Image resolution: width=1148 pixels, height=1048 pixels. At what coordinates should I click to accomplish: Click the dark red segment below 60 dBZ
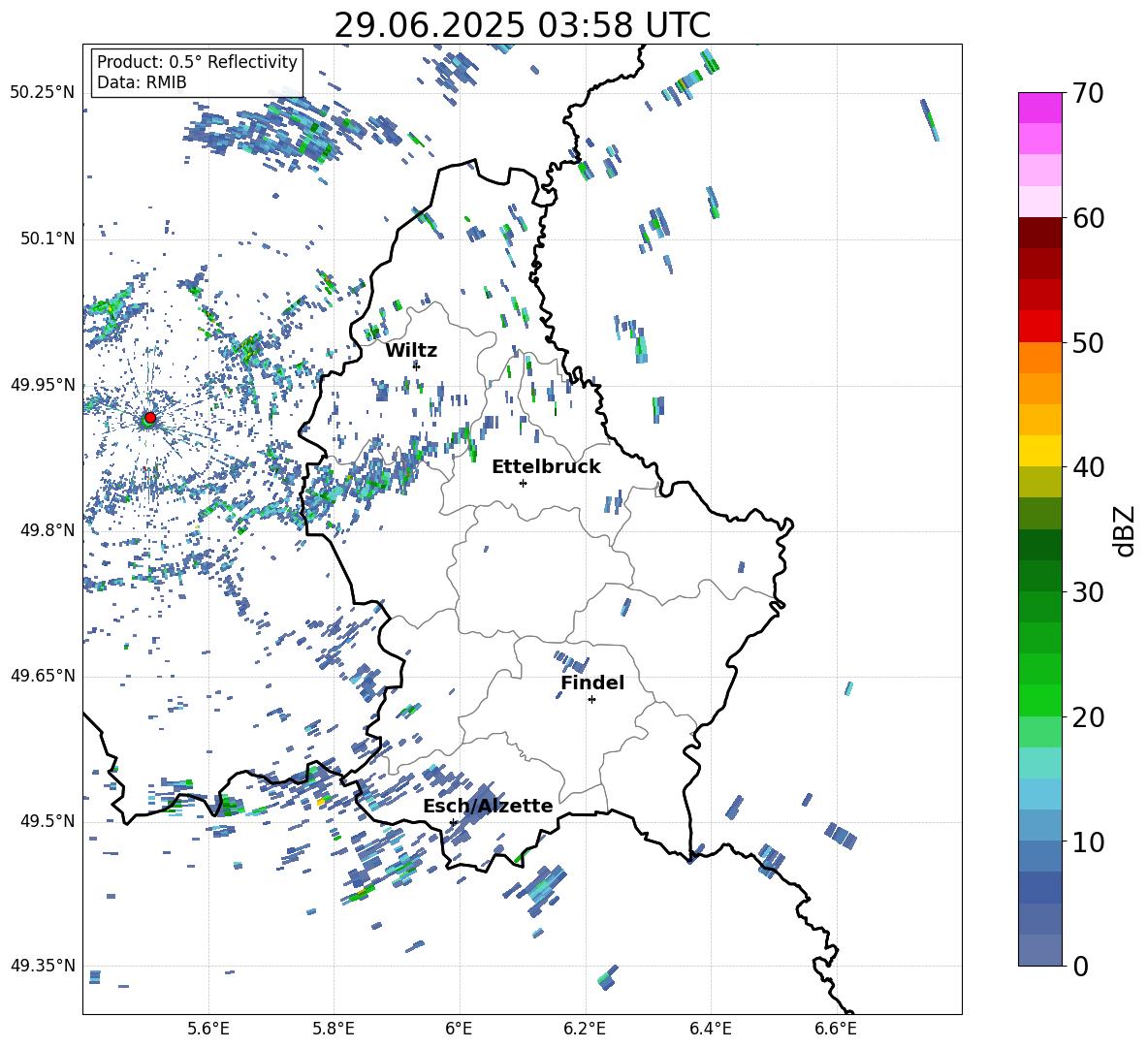[1039, 233]
